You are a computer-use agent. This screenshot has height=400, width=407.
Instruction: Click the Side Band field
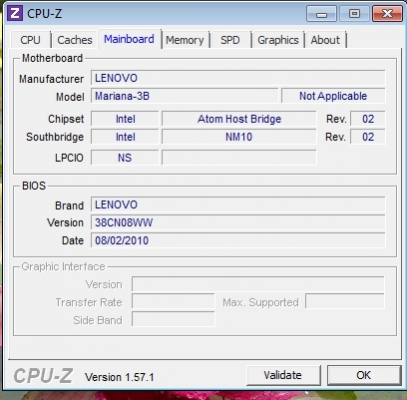tap(173, 320)
